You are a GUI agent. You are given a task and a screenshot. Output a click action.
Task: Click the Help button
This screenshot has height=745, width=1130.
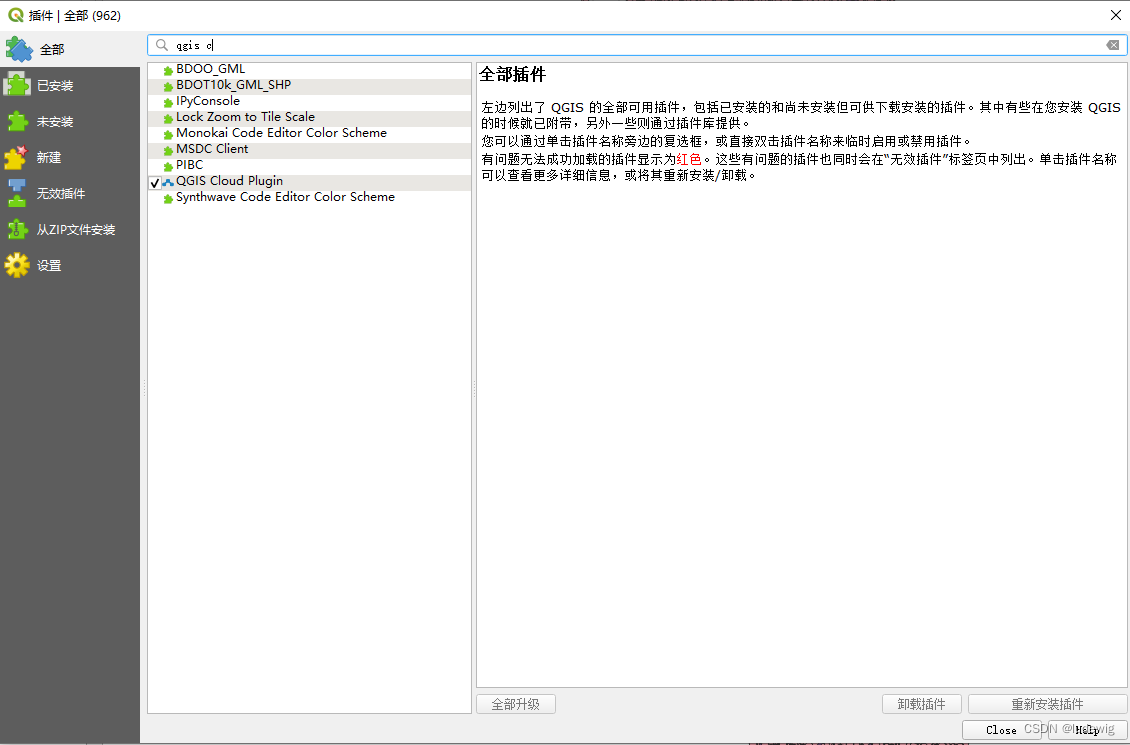tap(1087, 730)
